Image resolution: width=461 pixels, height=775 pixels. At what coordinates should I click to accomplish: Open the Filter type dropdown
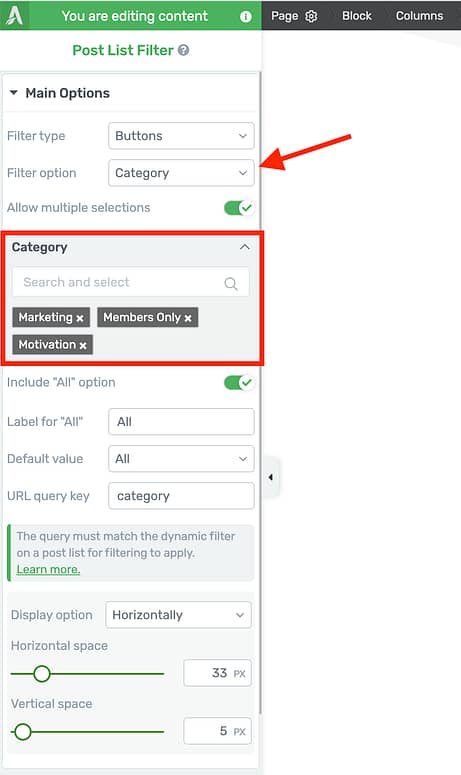point(181,136)
